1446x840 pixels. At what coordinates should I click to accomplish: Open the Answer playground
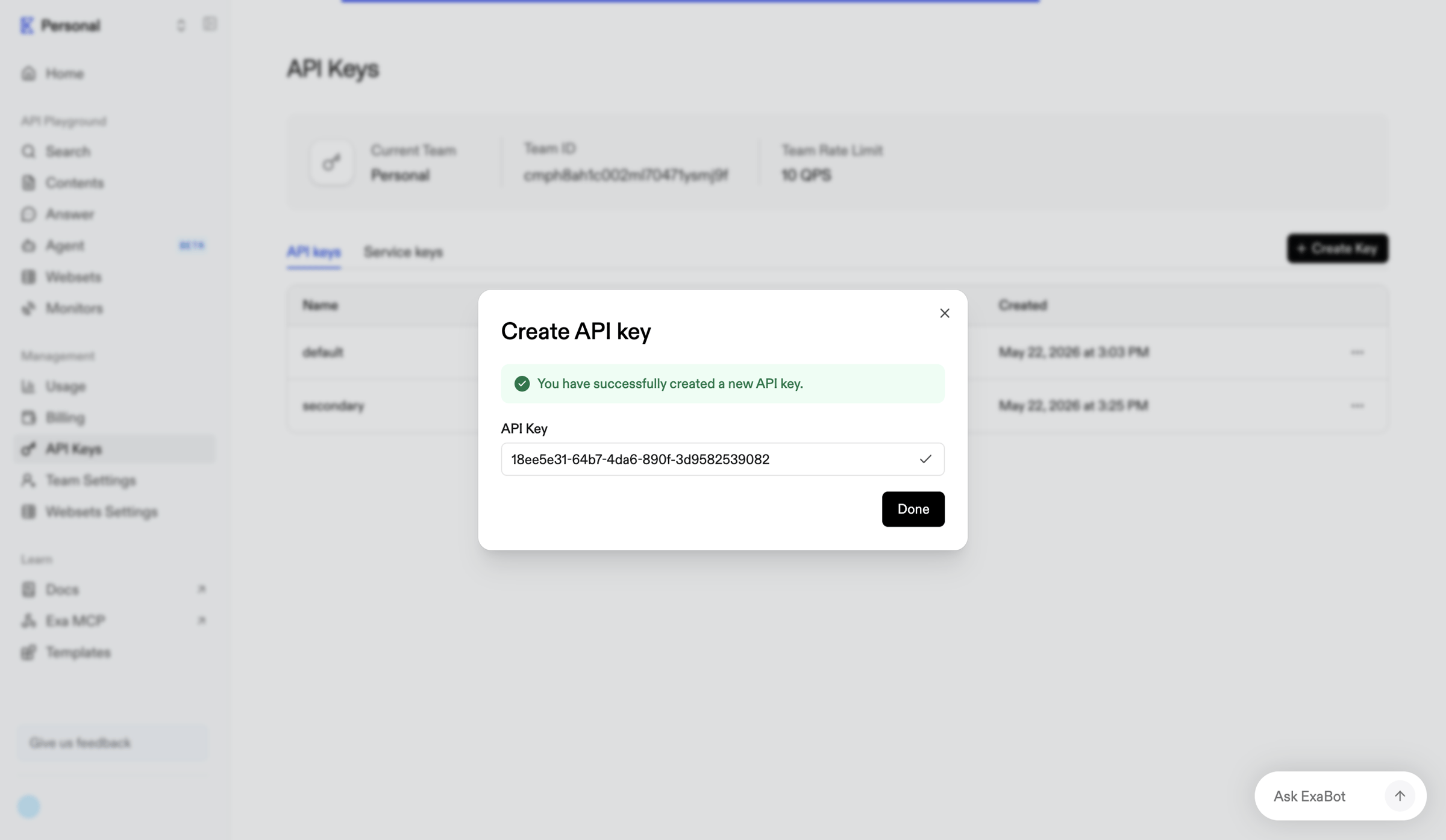click(x=114, y=214)
